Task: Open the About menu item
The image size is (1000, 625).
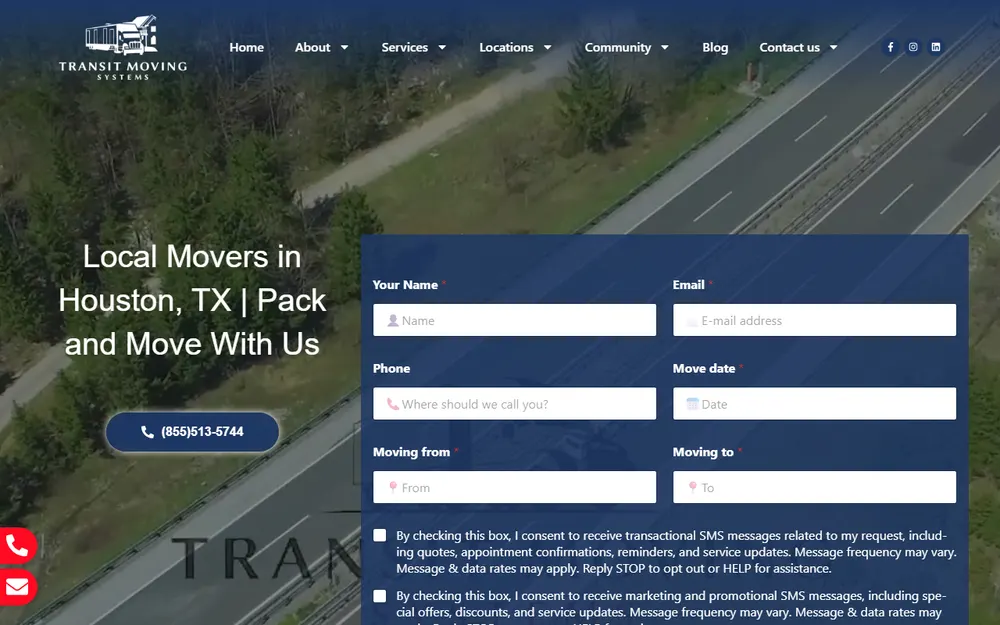Action: tap(312, 47)
